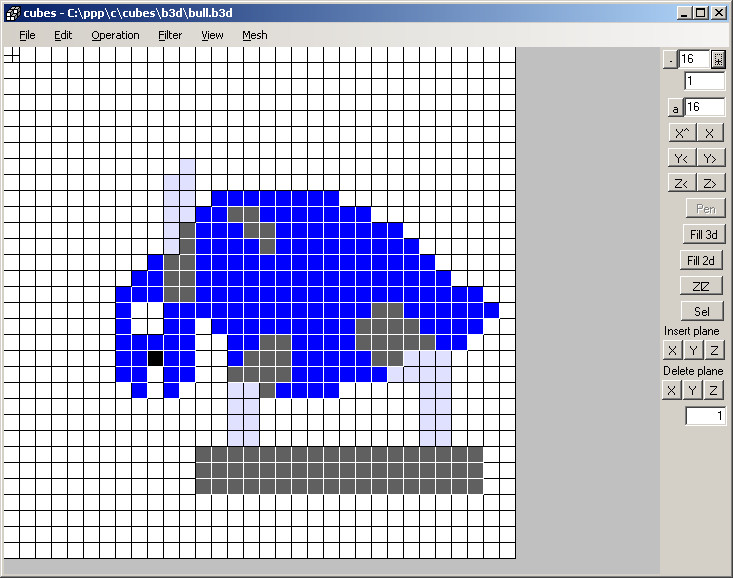Delete plane along Y axis
Viewport: 733px width, 578px height.
[x=692, y=390]
